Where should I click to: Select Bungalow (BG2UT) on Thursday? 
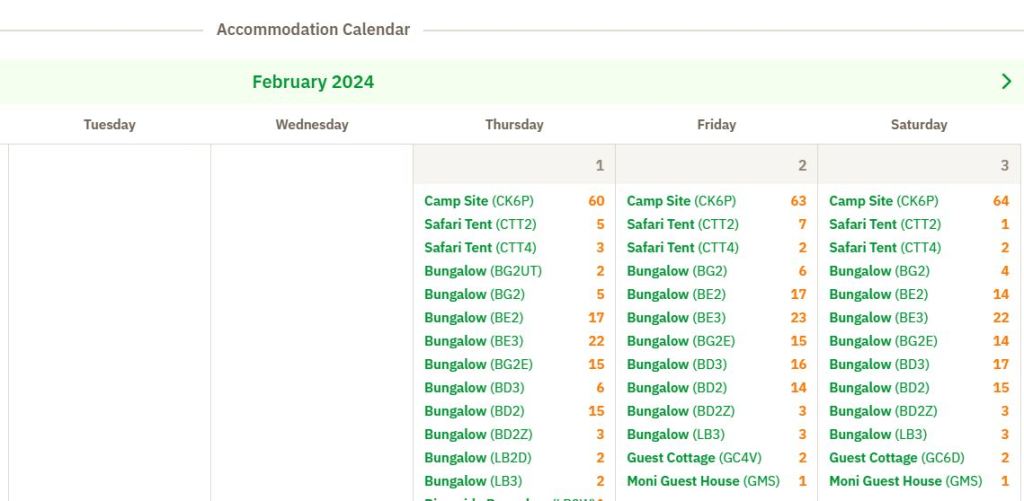(x=482, y=271)
